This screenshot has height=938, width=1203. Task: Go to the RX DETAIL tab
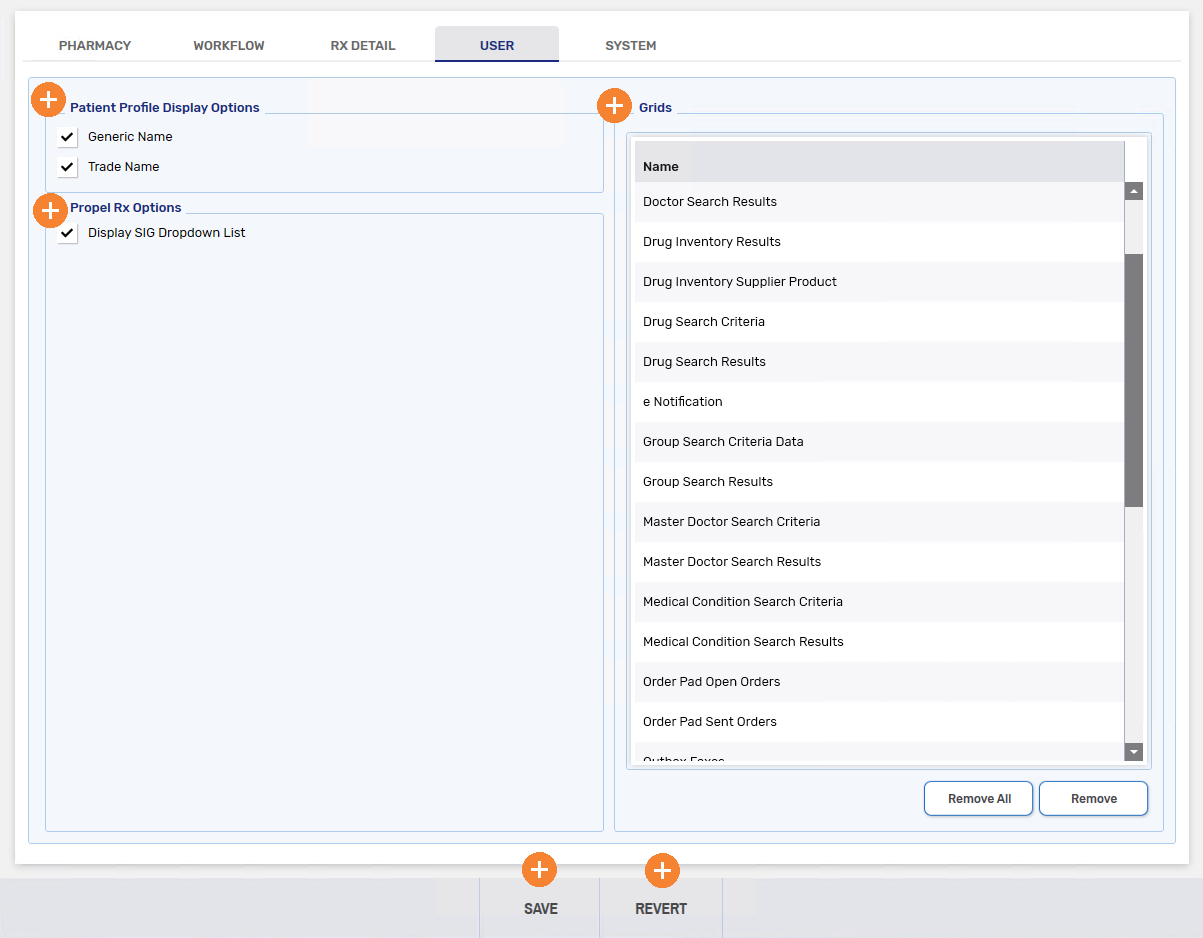[x=363, y=46]
